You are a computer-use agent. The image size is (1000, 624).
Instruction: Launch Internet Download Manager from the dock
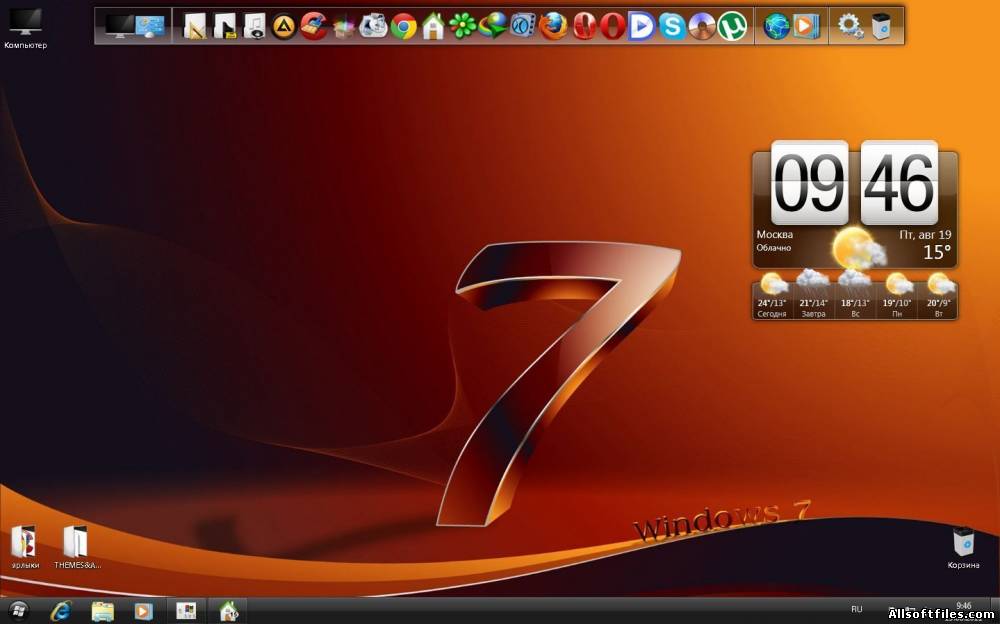coord(493,26)
